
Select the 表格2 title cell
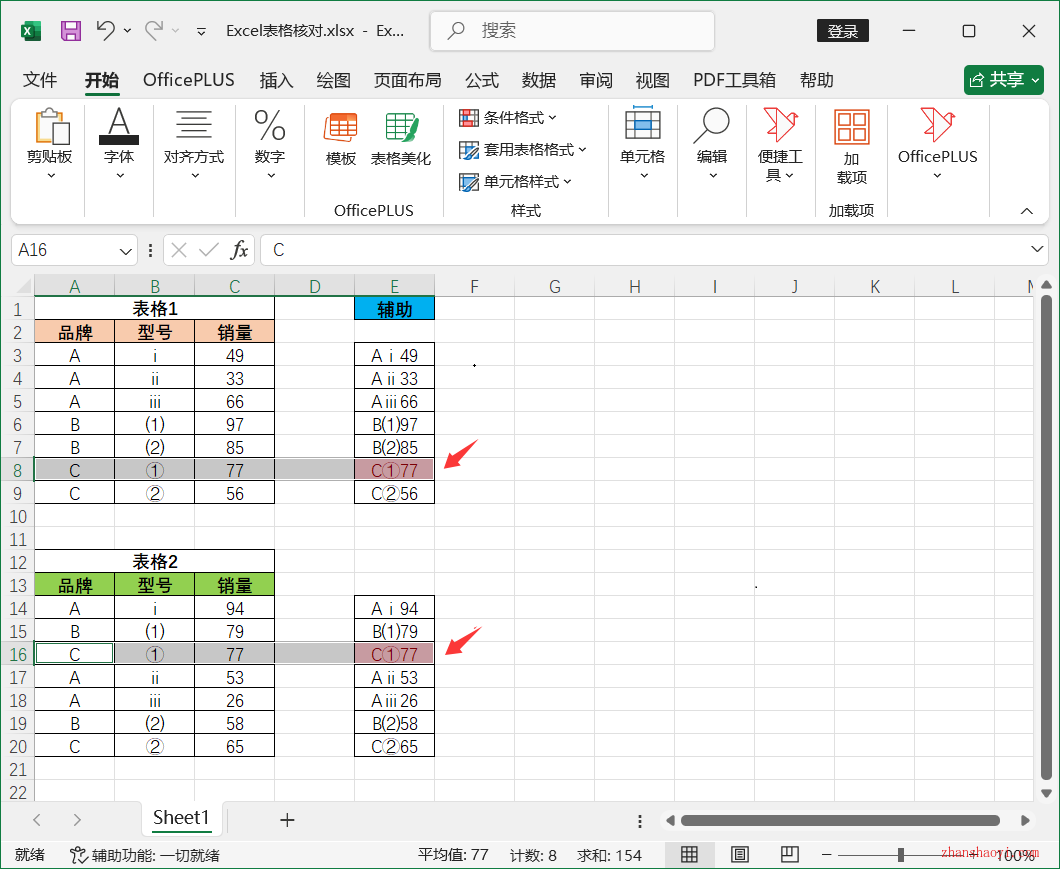[155, 561]
